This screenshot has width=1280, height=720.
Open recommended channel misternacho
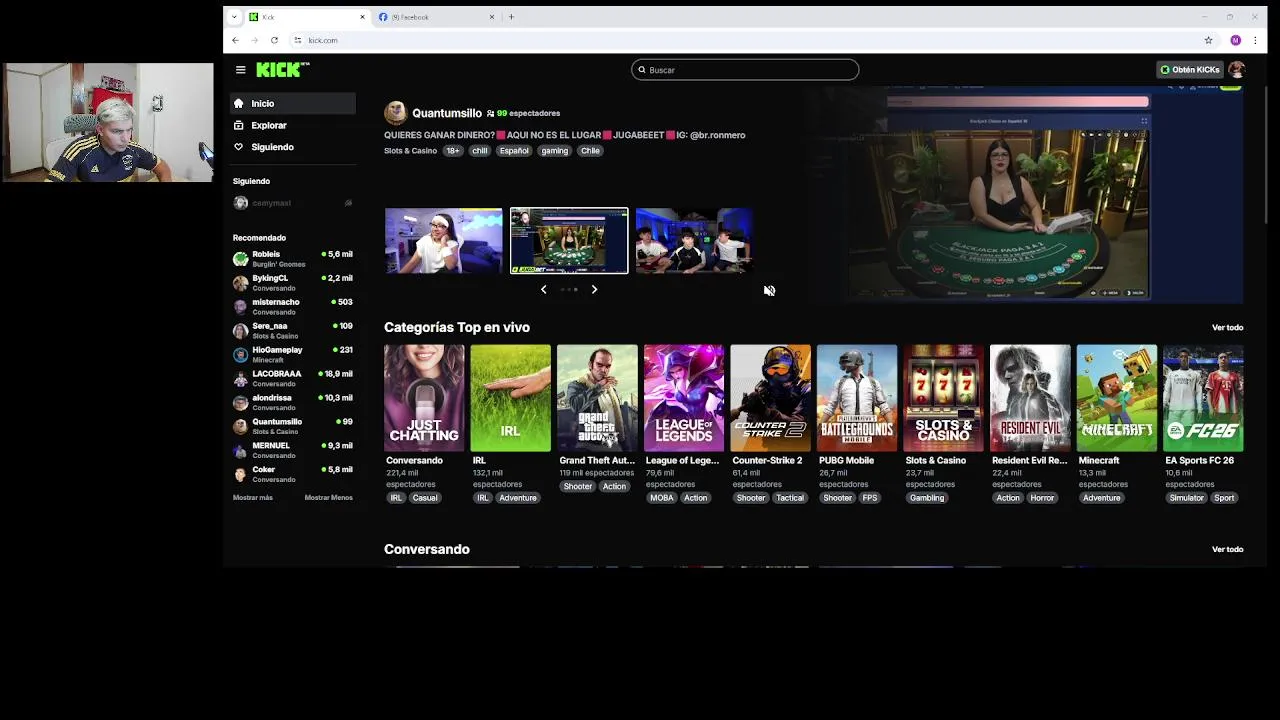point(292,307)
